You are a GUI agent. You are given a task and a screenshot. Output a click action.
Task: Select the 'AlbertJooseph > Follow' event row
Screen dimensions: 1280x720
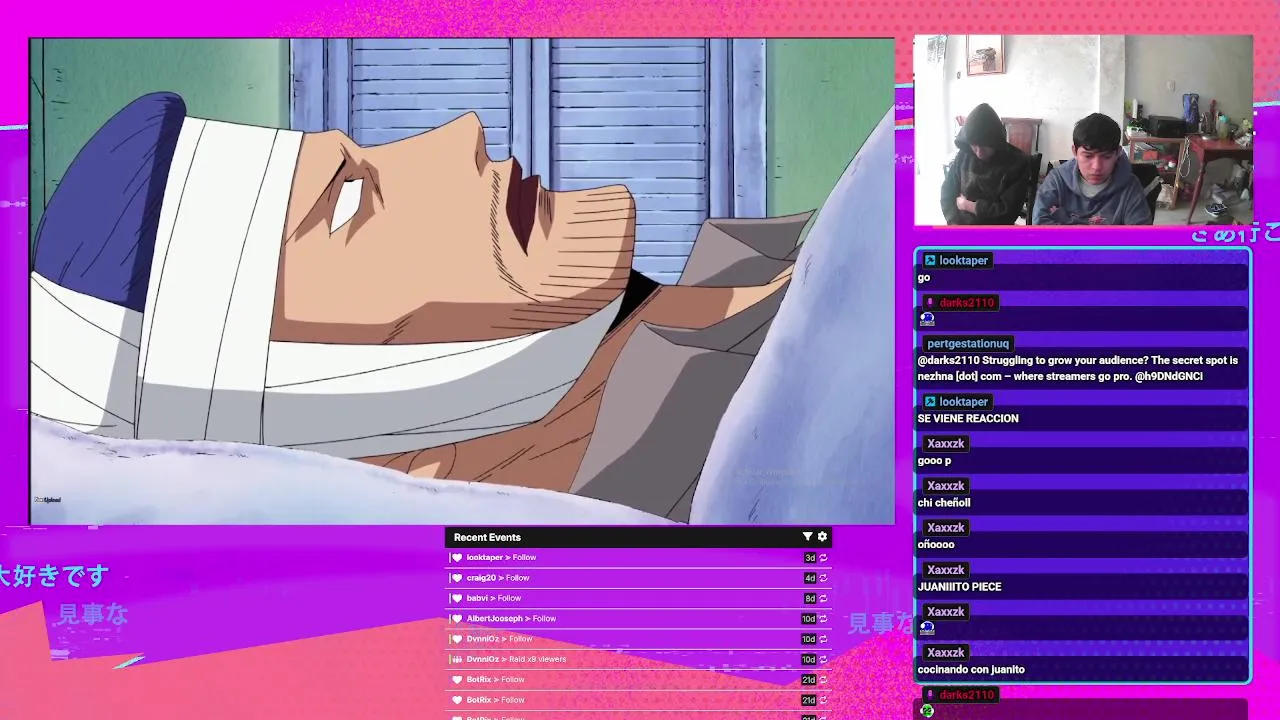638,619
